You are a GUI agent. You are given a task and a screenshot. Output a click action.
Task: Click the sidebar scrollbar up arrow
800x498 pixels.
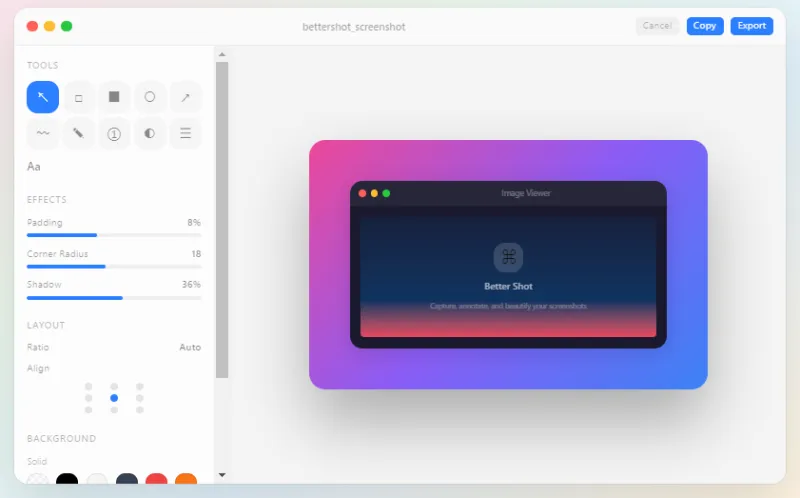pos(222,54)
